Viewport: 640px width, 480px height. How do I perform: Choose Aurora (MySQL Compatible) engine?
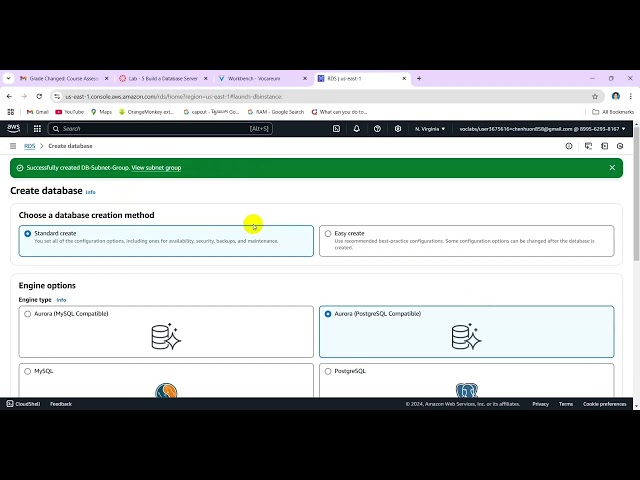coord(27,314)
